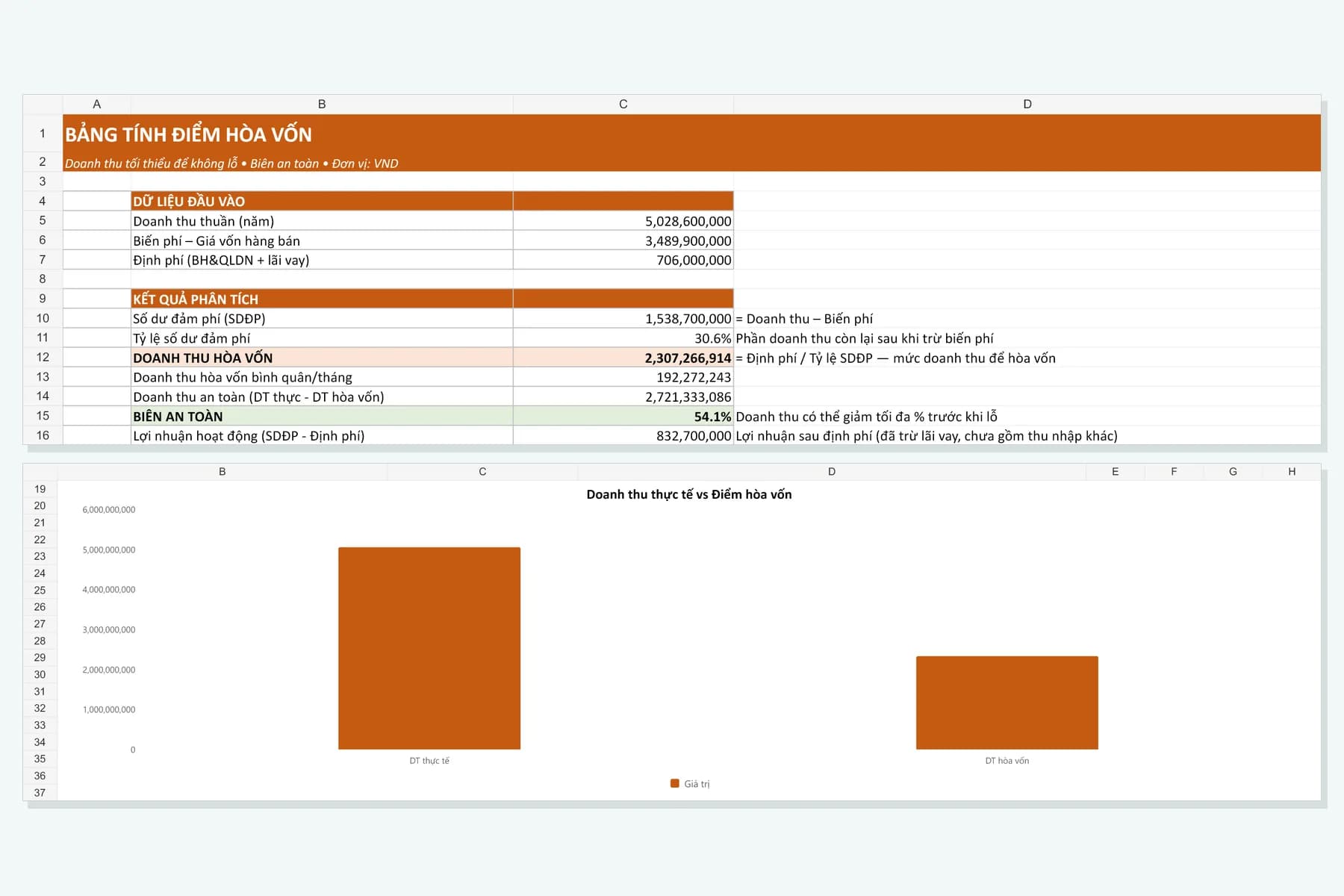Select the cell with 3,489,900,000
Image resolution: width=1344 pixels, height=896 pixels.
(x=623, y=240)
